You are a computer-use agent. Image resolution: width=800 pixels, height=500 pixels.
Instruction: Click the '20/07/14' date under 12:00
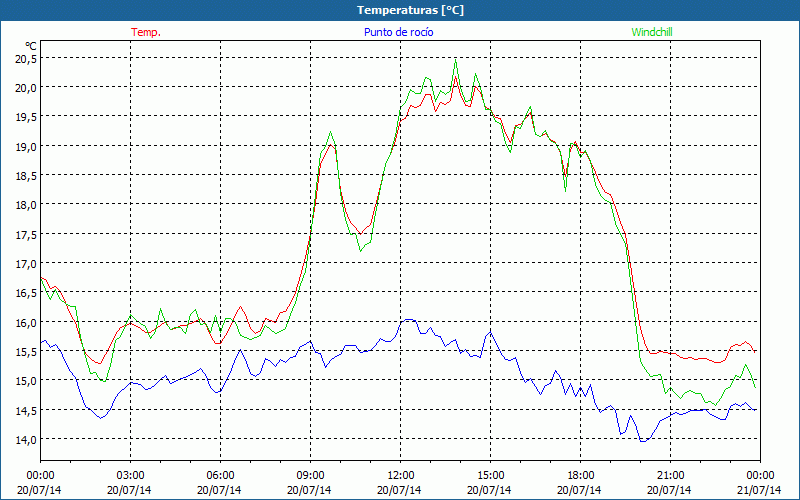(x=399, y=490)
